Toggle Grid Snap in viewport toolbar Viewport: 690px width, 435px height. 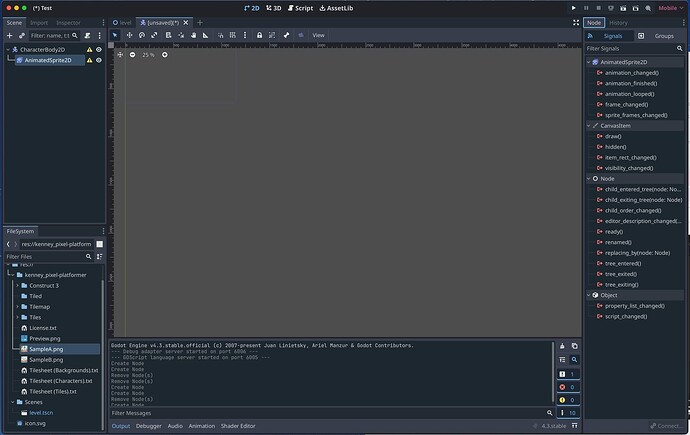tap(233, 35)
